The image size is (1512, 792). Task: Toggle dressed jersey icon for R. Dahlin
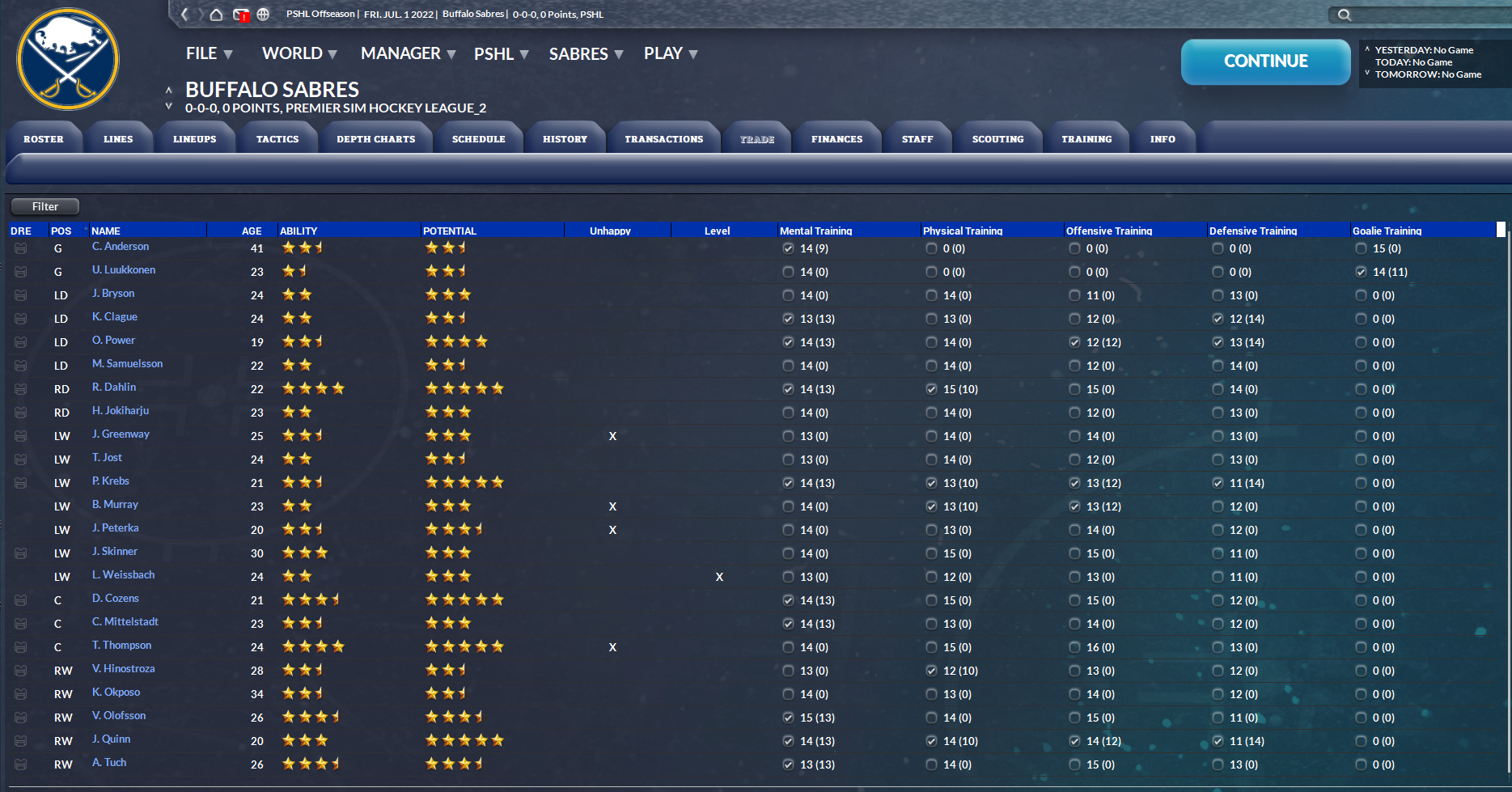coord(21,389)
